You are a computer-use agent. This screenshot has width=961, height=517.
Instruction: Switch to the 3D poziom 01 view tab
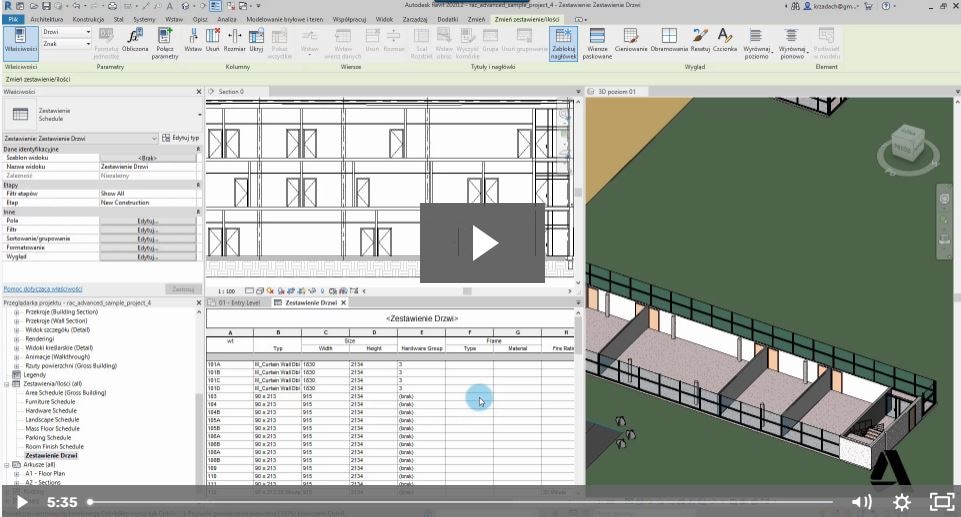click(x=616, y=92)
